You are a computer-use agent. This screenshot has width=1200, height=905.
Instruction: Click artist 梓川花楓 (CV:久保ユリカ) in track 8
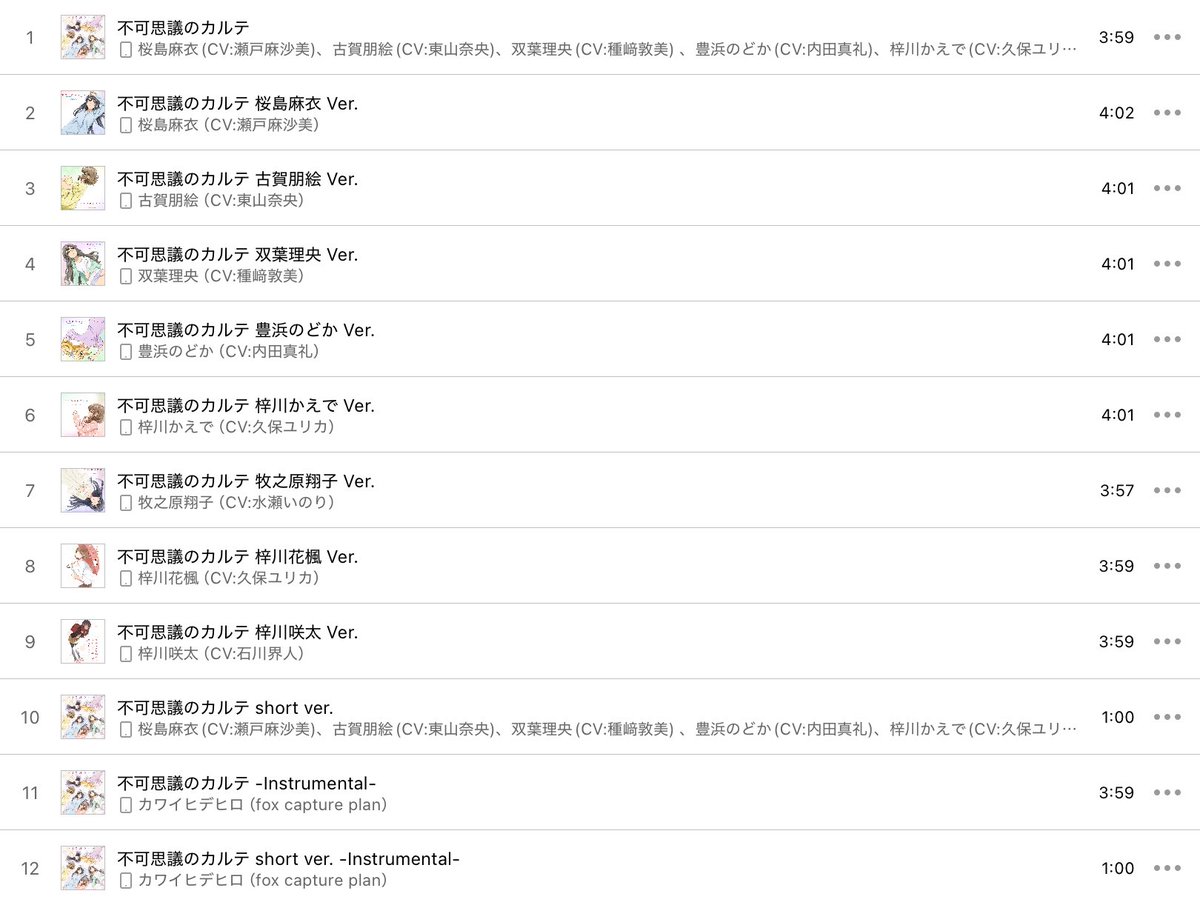click(x=227, y=578)
